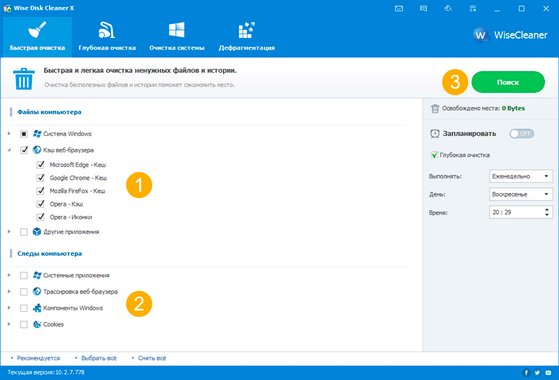The image size is (559, 380).
Task: Open the YouTube icon in status bar
Action: coord(548,373)
